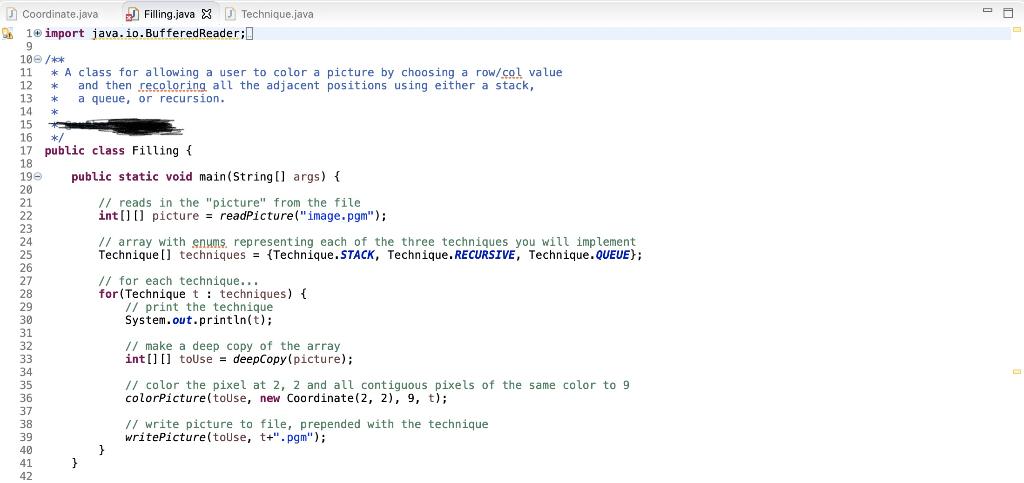Click "main" in the method signature
Viewport: 1024px width, 483px height.
pyautogui.click(x=212, y=177)
